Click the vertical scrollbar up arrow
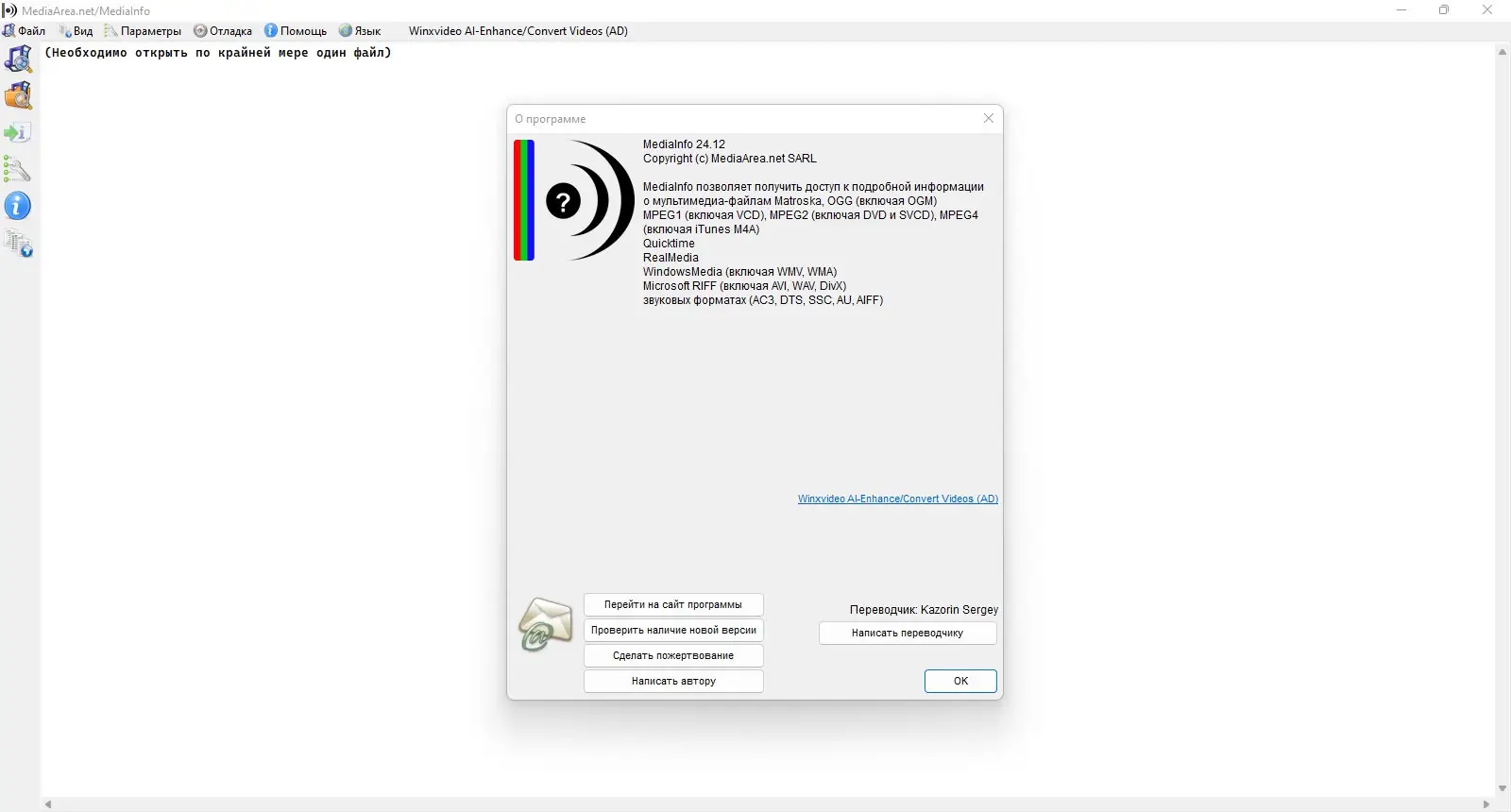Image resolution: width=1511 pixels, height=812 pixels. [1503, 52]
